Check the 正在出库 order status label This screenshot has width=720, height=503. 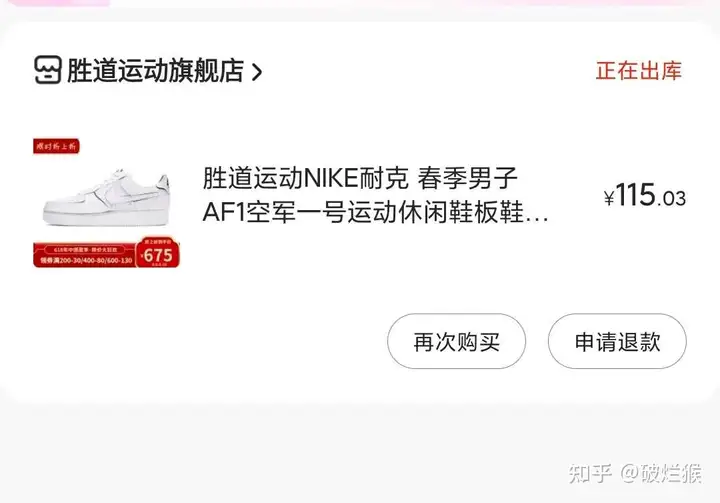pyautogui.click(x=639, y=71)
